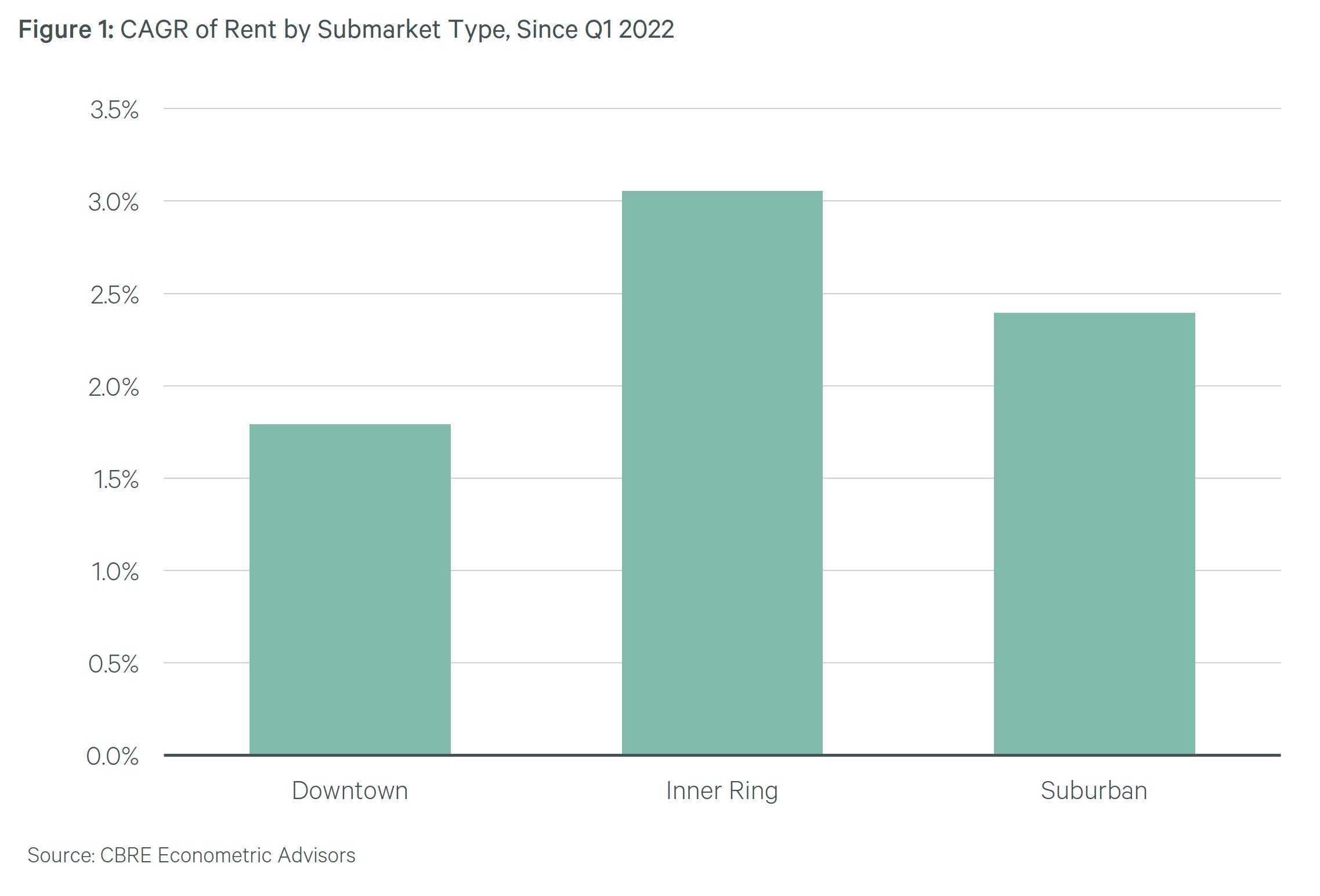This screenshot has height=896, width=1320.
Task: Click the "Source:" word in the footnote
Action: coord(61,855)
